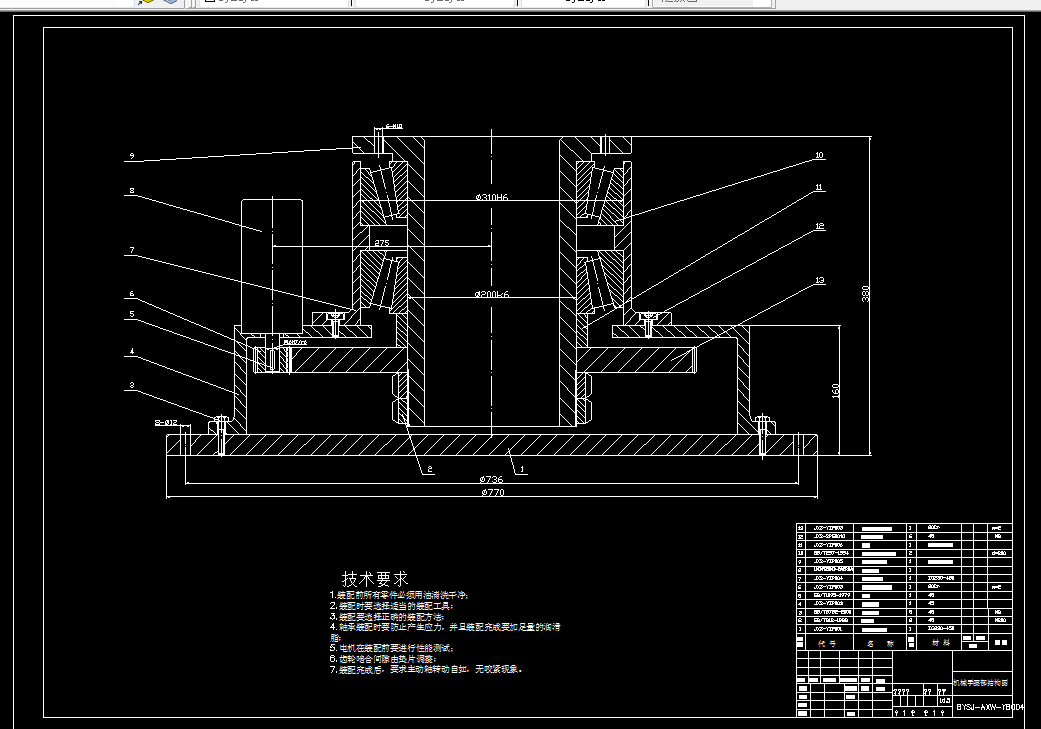Viewport: 1041px width, 729px height.
Task: Click requirement line 7 about shaft rotation
Action: tap(426, 669)
